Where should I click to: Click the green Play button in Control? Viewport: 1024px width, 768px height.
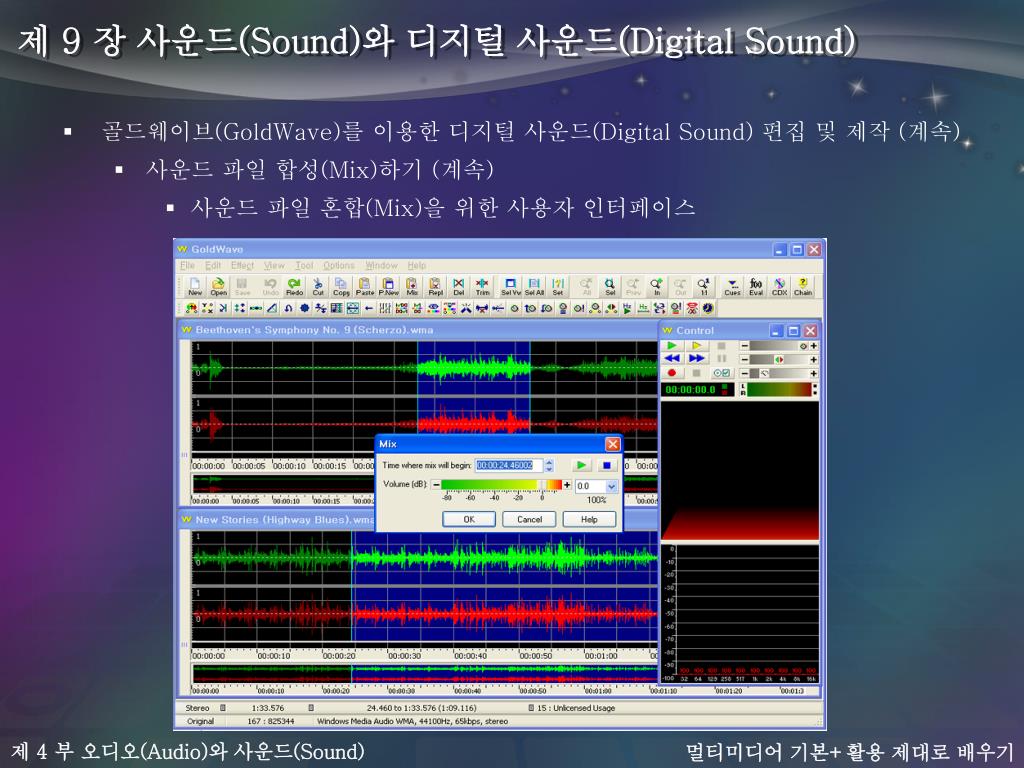(x=672, y=345)
